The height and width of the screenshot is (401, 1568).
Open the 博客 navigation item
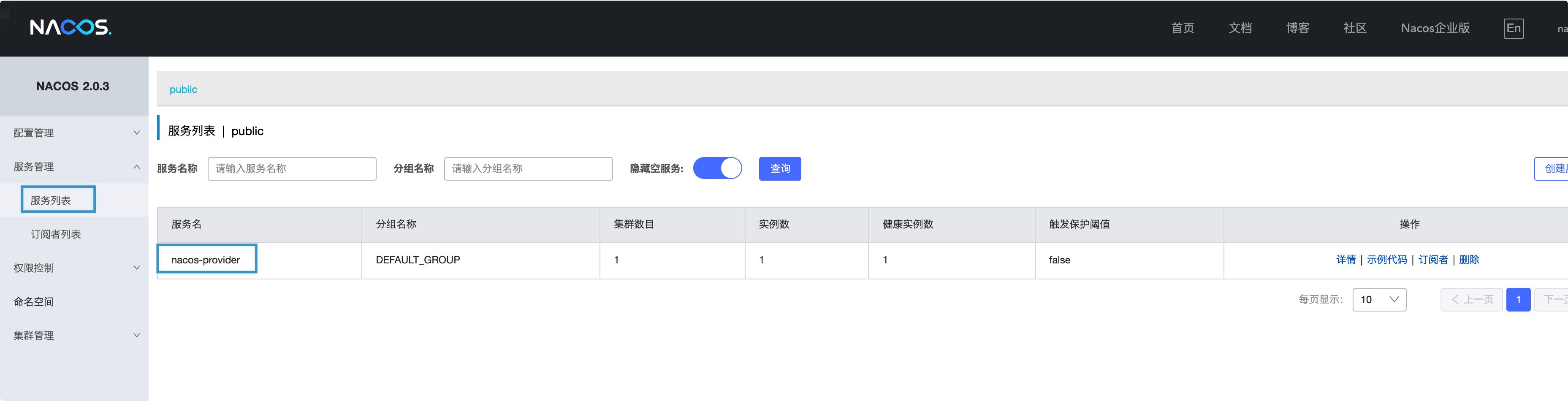[1297, 28]
